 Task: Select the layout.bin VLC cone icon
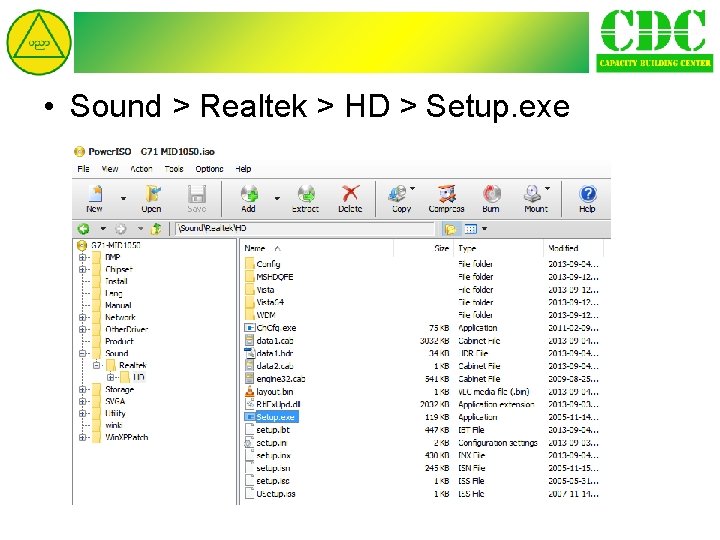[249, 392]
